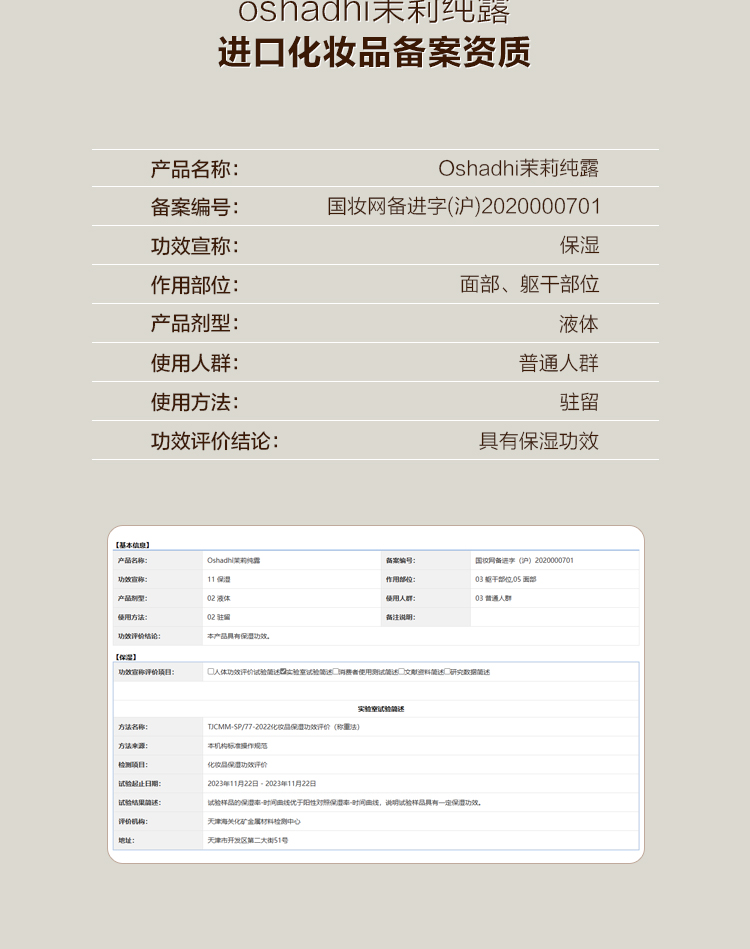Click the 地址 label

click(x=126, y=840)
